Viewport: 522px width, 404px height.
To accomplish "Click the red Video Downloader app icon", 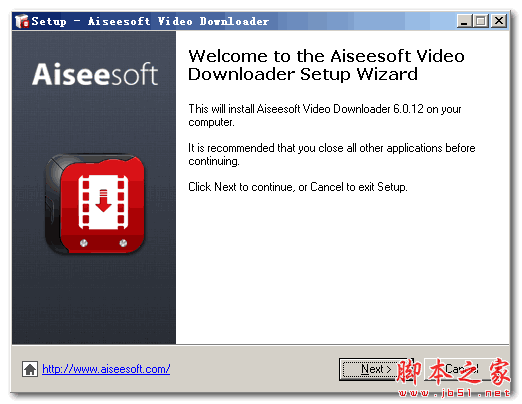I will point(95,204).
